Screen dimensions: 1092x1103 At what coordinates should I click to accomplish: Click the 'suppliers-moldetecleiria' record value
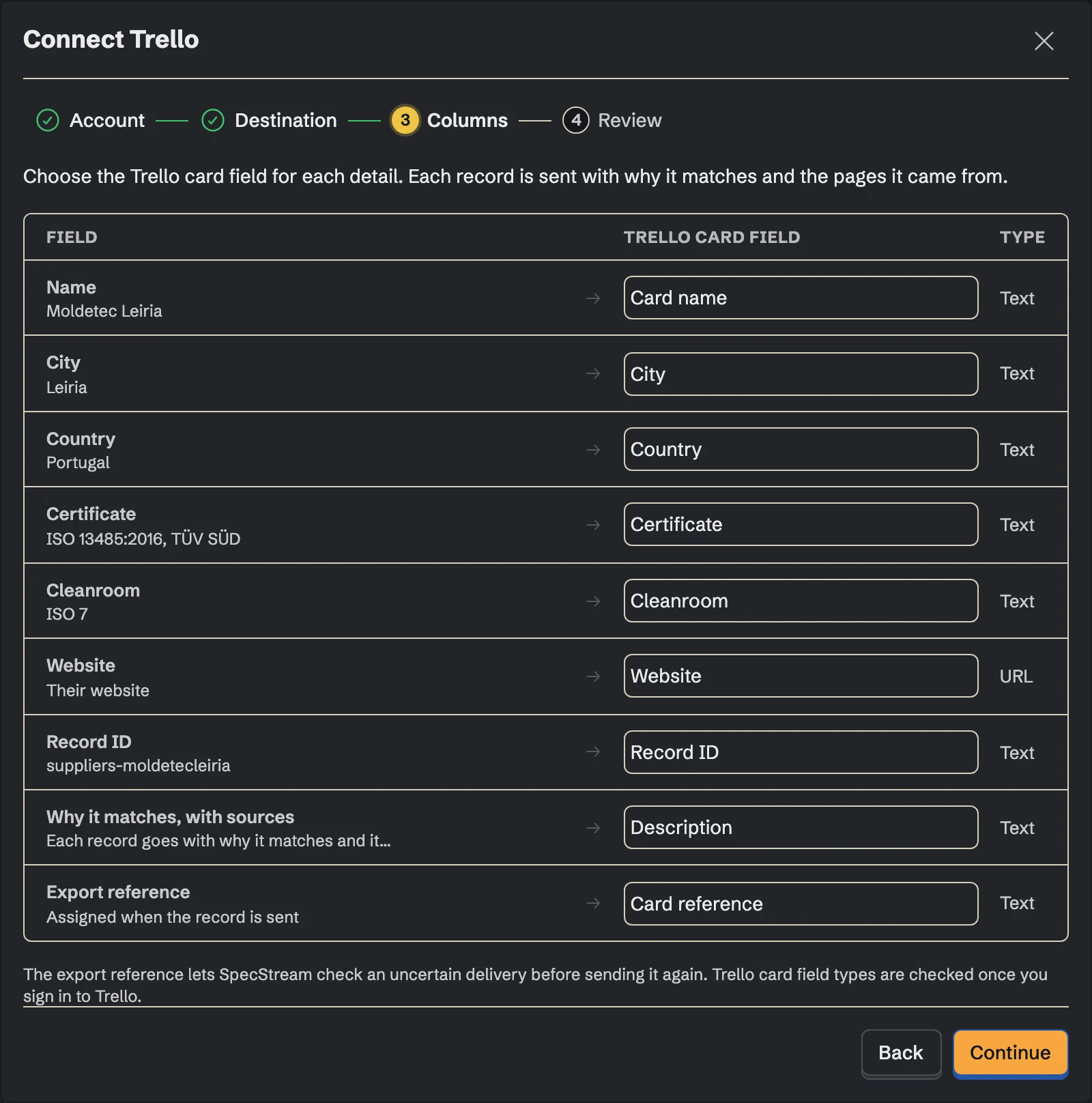point(139,766)
